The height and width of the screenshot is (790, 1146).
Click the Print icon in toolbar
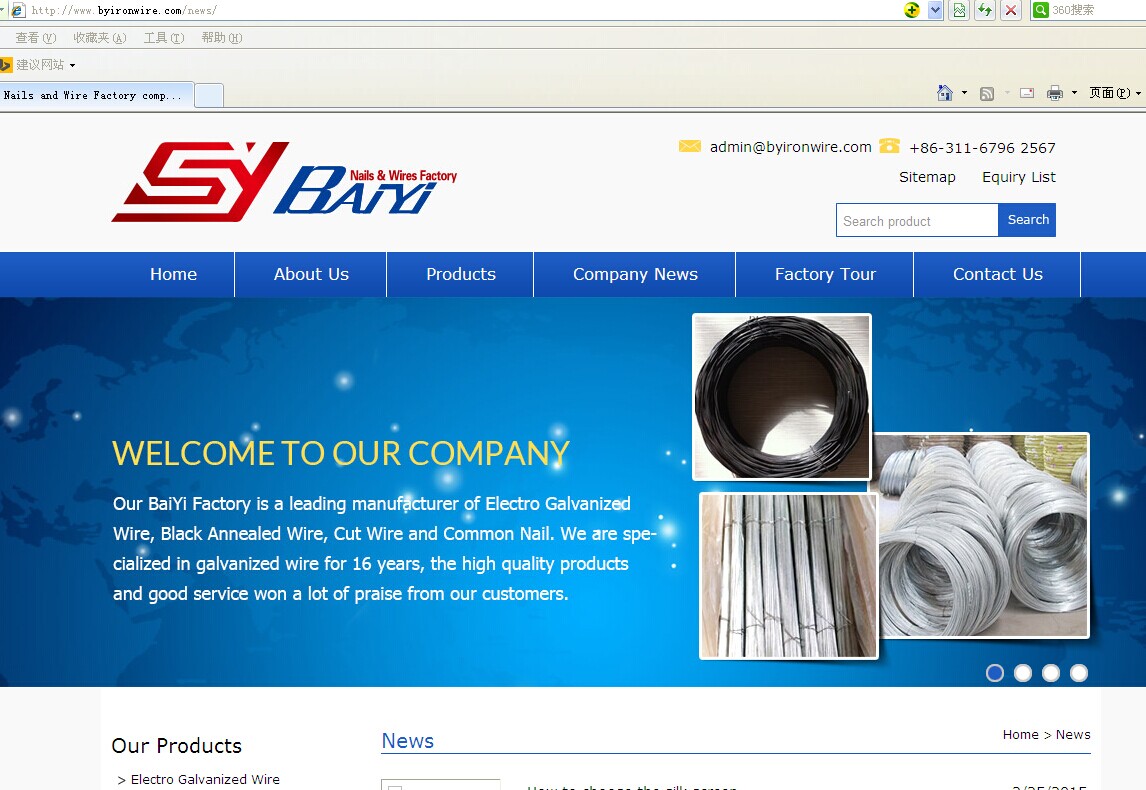[x=1054, y=93]
